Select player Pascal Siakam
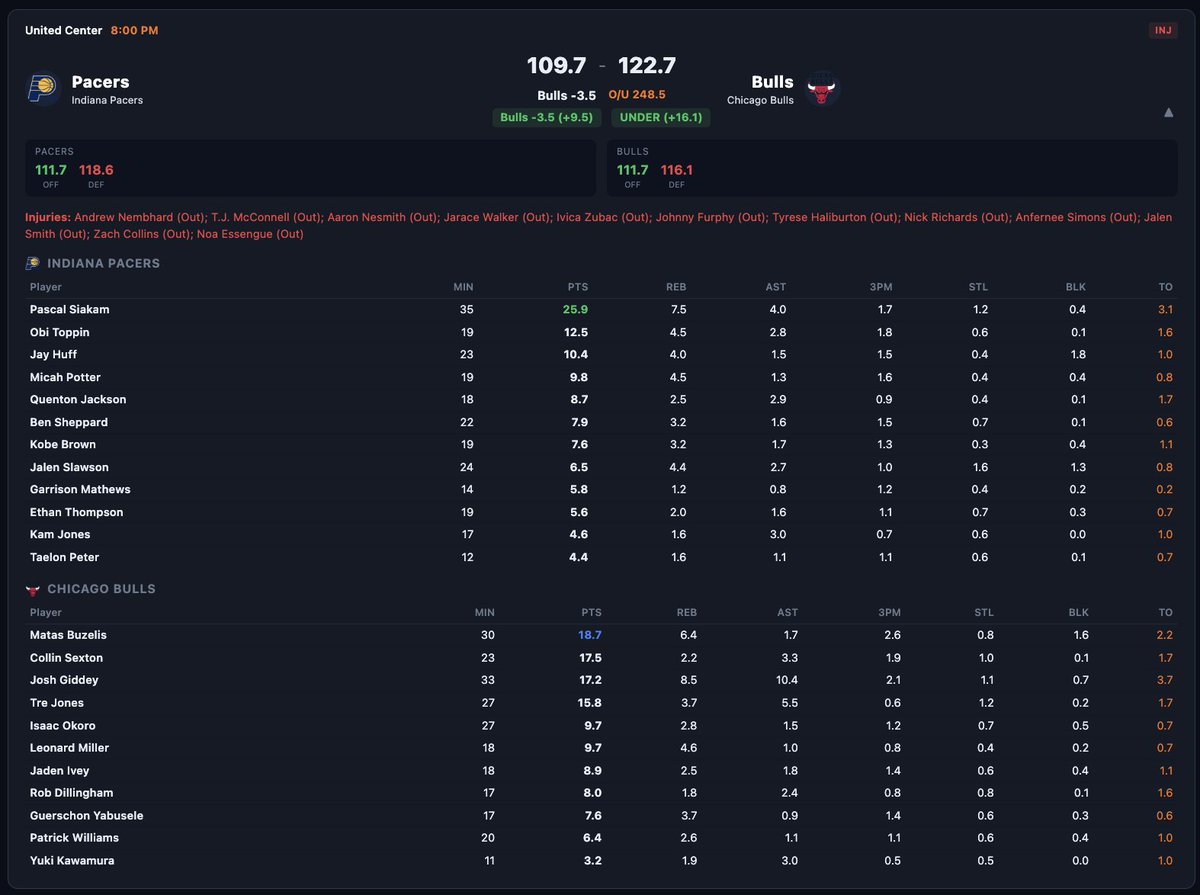 [x=69, y=310]
